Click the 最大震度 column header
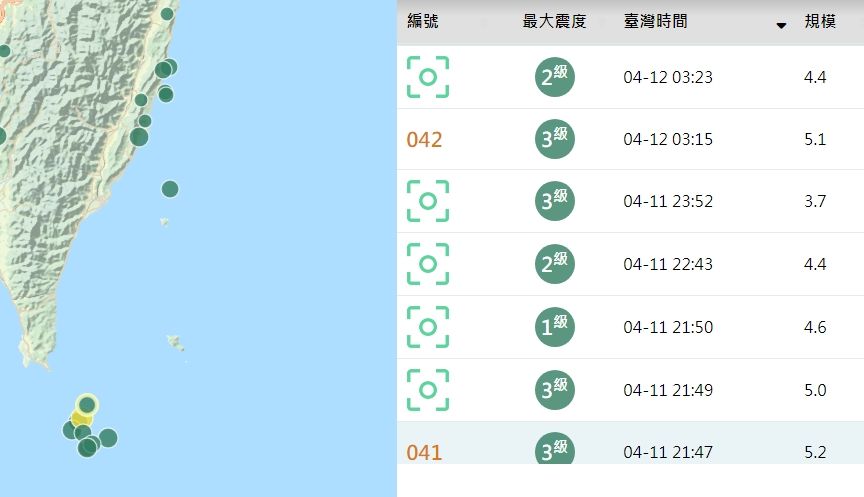Image resolution: width=864 pixels, height=497 pixels. [553, 21]
